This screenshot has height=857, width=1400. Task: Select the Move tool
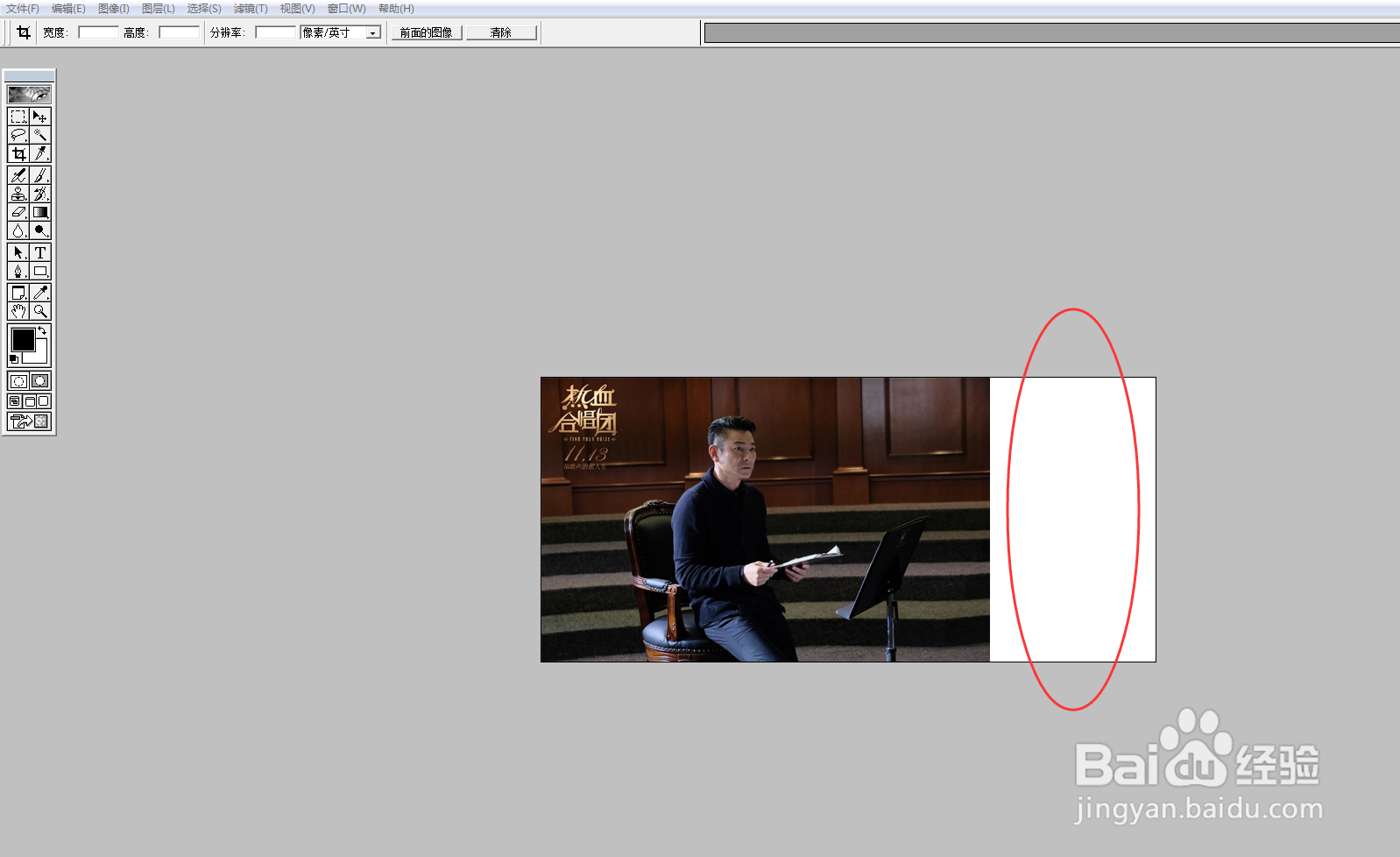point(40,117)
